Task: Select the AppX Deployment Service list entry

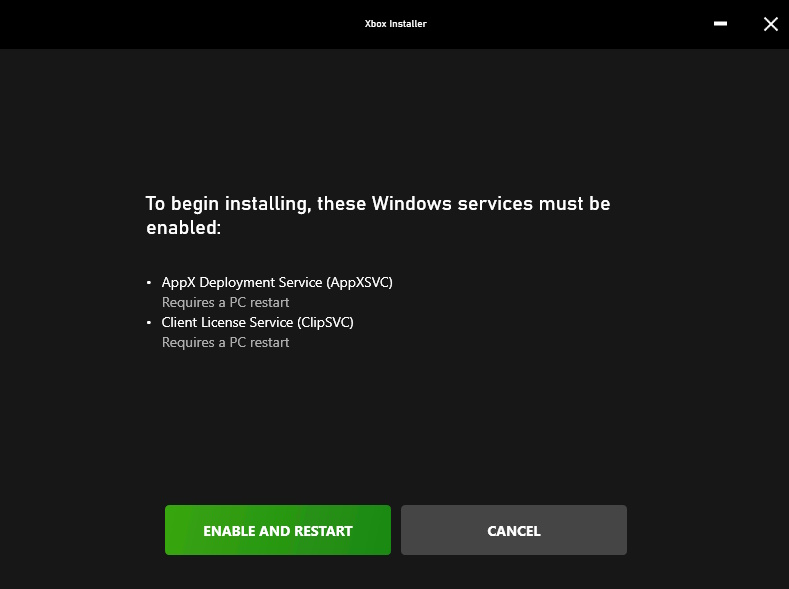Action: (x=277, y=283)
